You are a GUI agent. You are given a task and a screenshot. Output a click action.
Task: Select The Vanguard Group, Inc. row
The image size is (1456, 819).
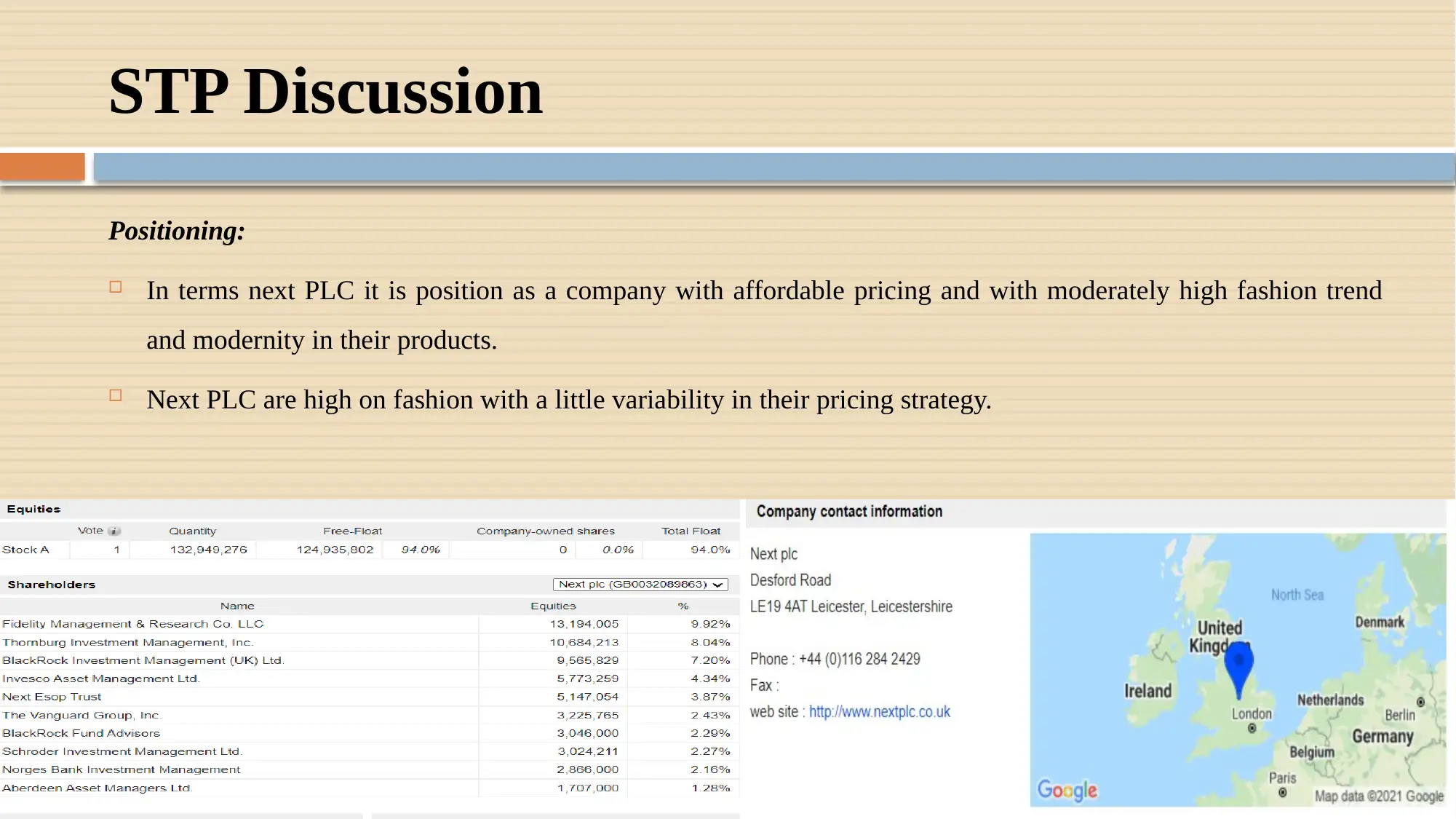click(370, 715)
